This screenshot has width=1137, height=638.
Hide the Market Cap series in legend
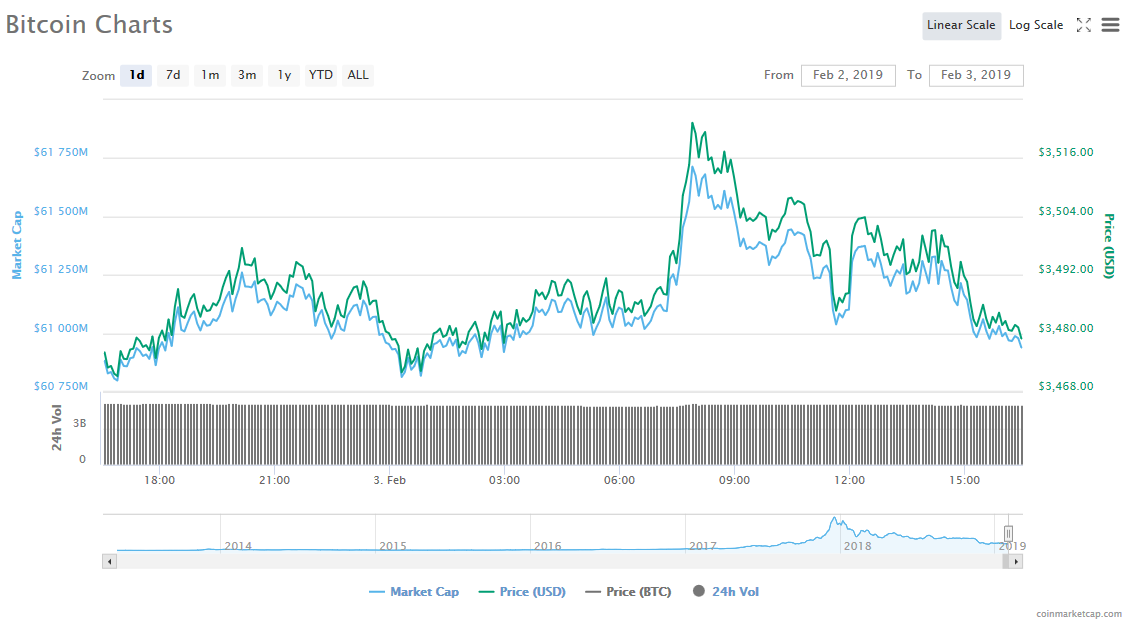[414, 592]
